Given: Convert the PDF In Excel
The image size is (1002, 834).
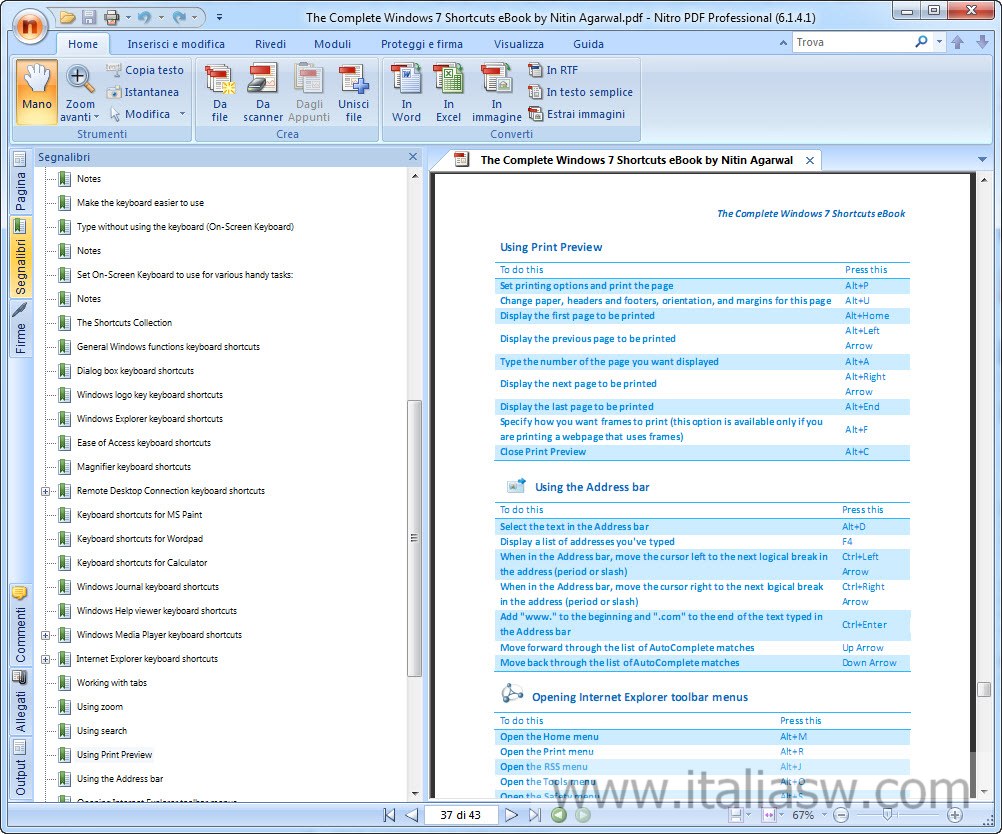Looking at the screenshot, I should pos(449,91).
